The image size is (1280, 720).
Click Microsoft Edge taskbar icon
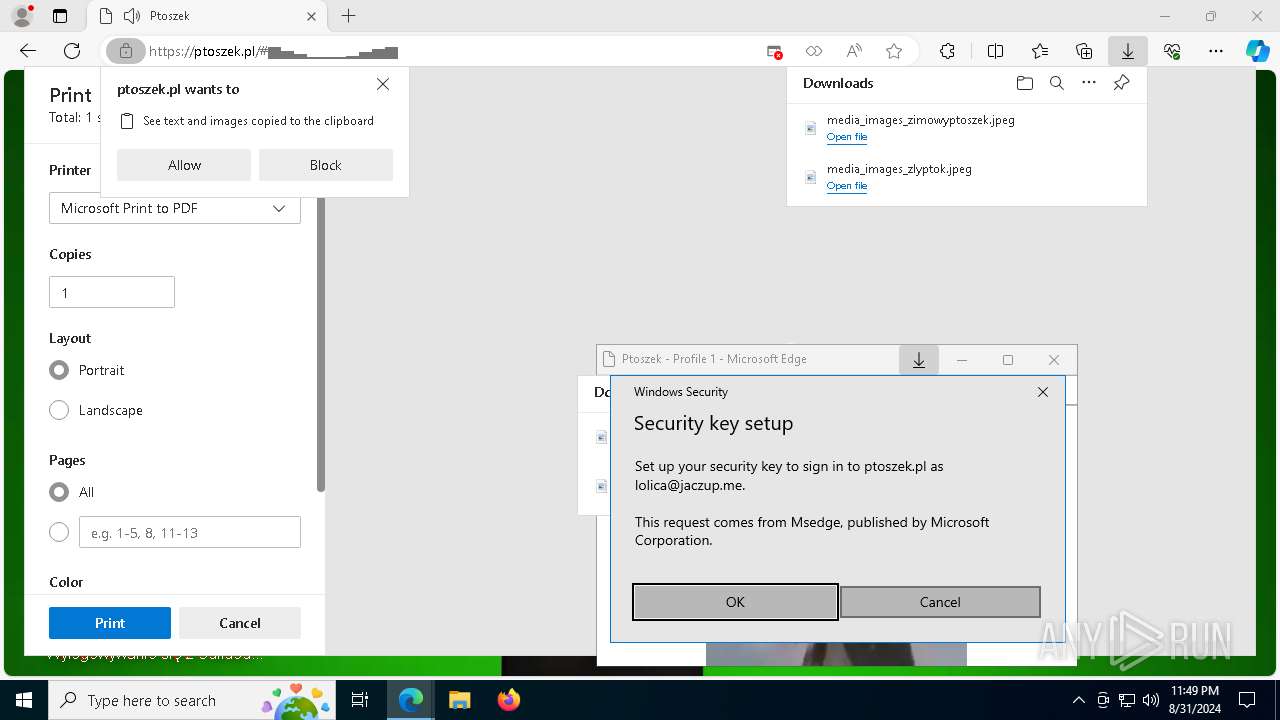411,700
